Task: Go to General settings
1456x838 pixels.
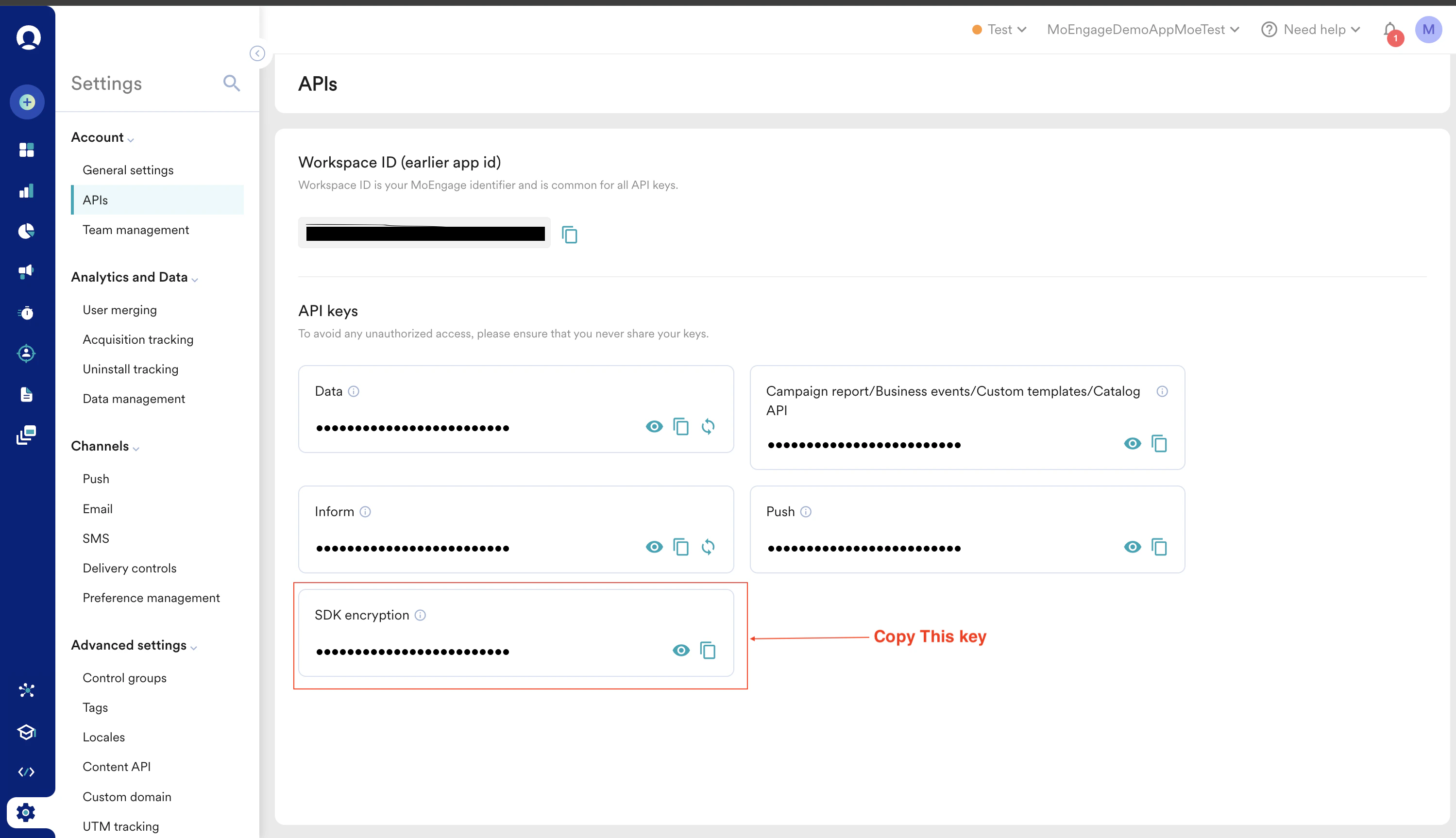Action: 128,170
